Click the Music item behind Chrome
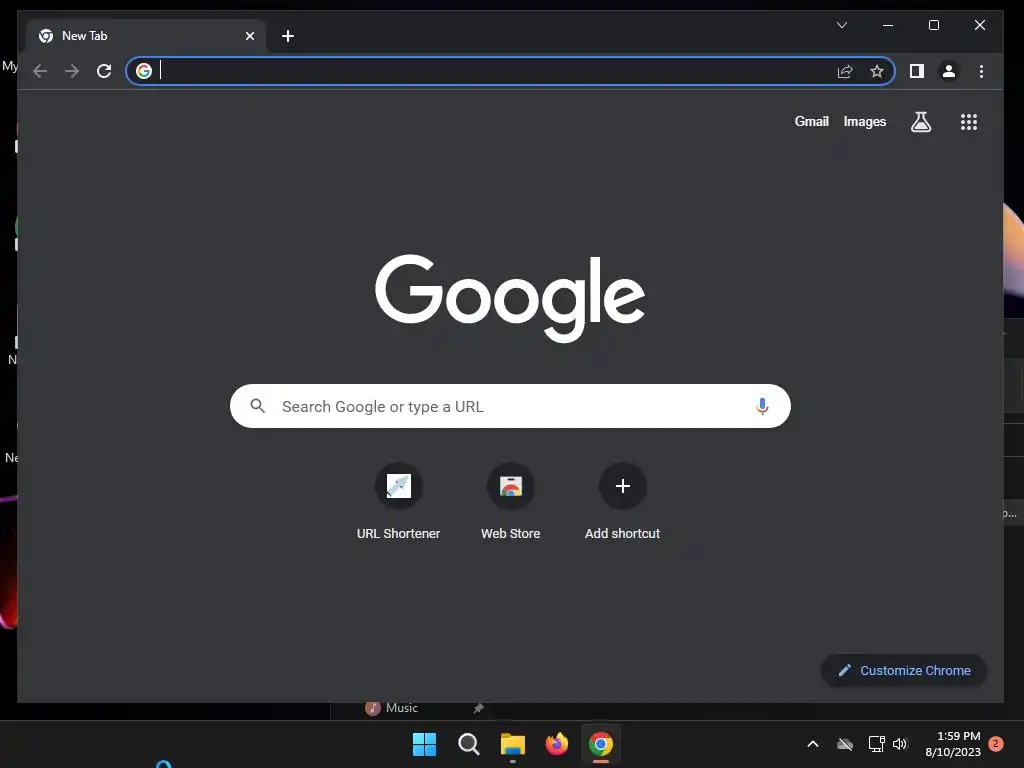1024x768 pixels. (392, 708)
